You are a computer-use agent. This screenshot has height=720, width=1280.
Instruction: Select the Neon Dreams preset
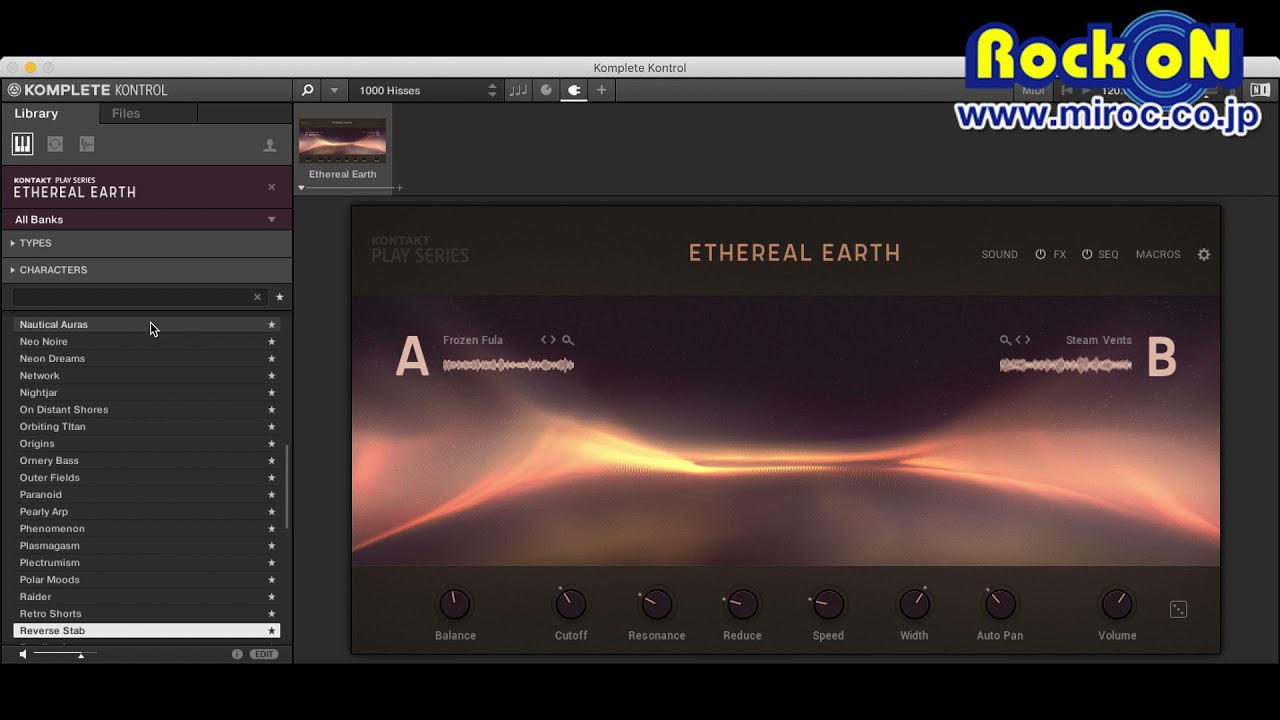coord(146,358)
